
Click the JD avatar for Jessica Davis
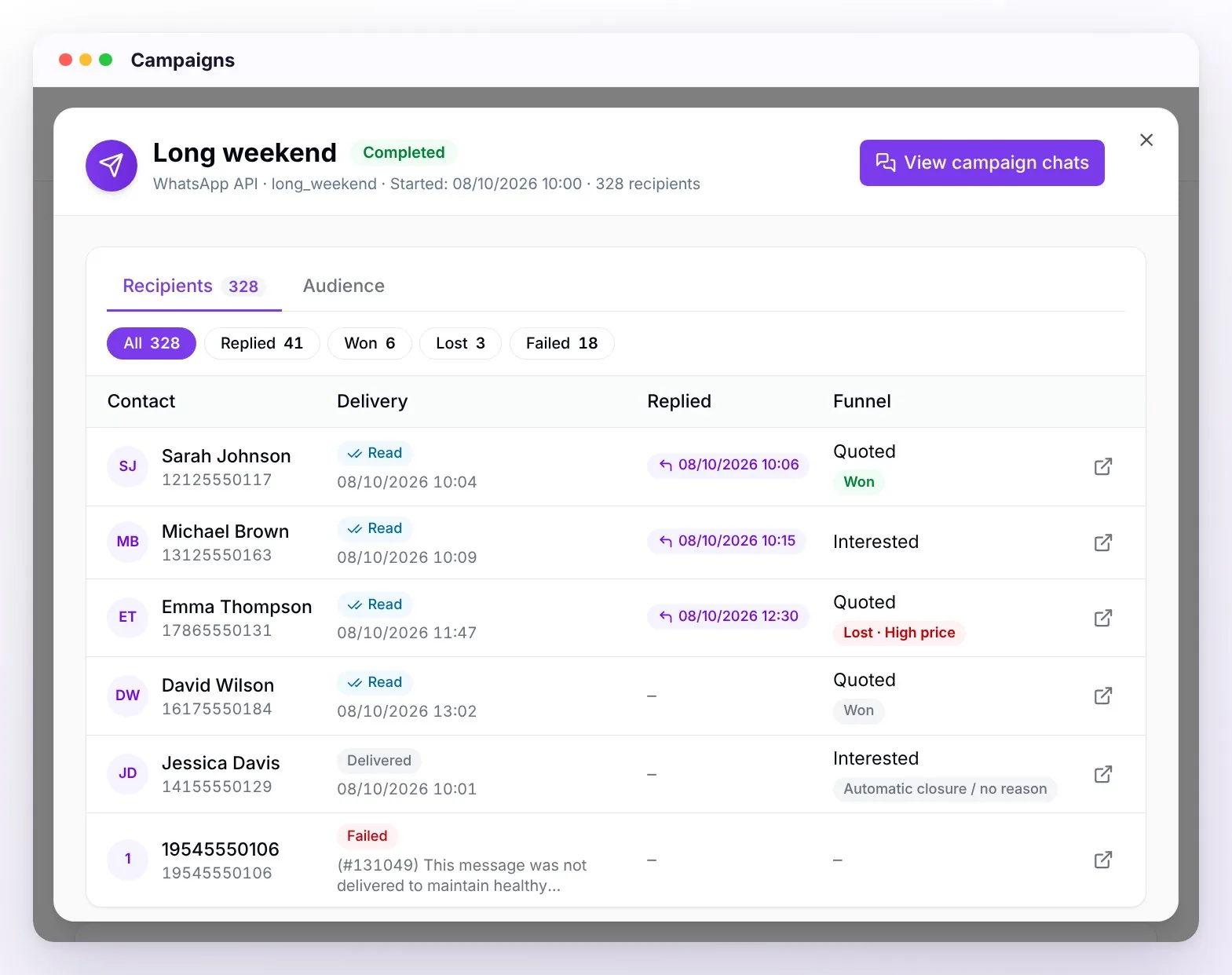128,773
